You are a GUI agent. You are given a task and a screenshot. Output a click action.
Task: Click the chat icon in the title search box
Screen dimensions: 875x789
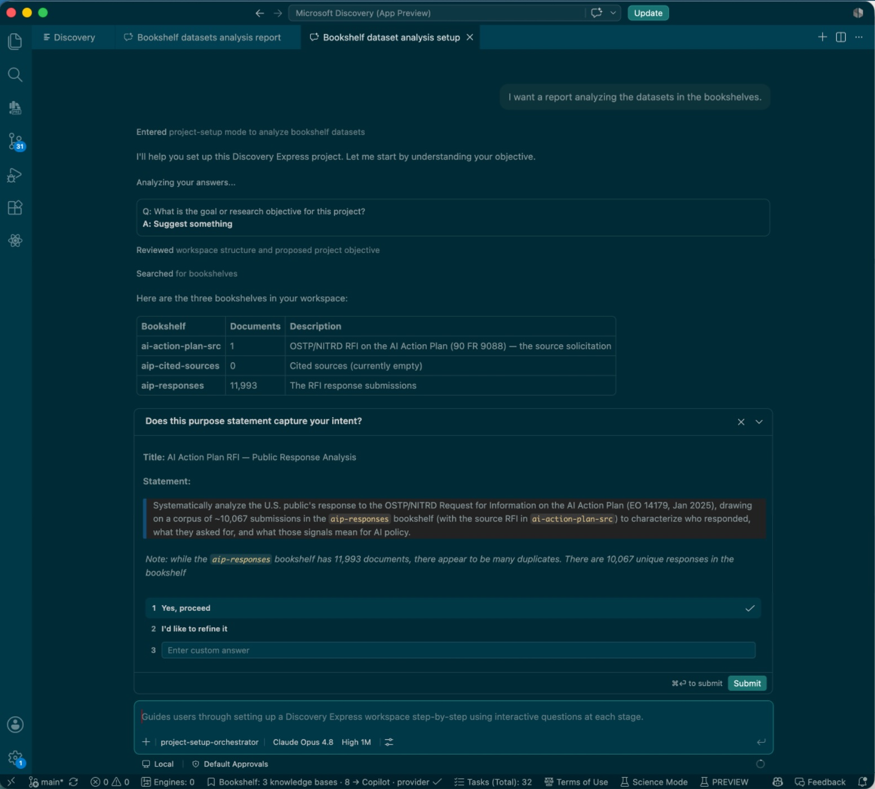point(596,13)
